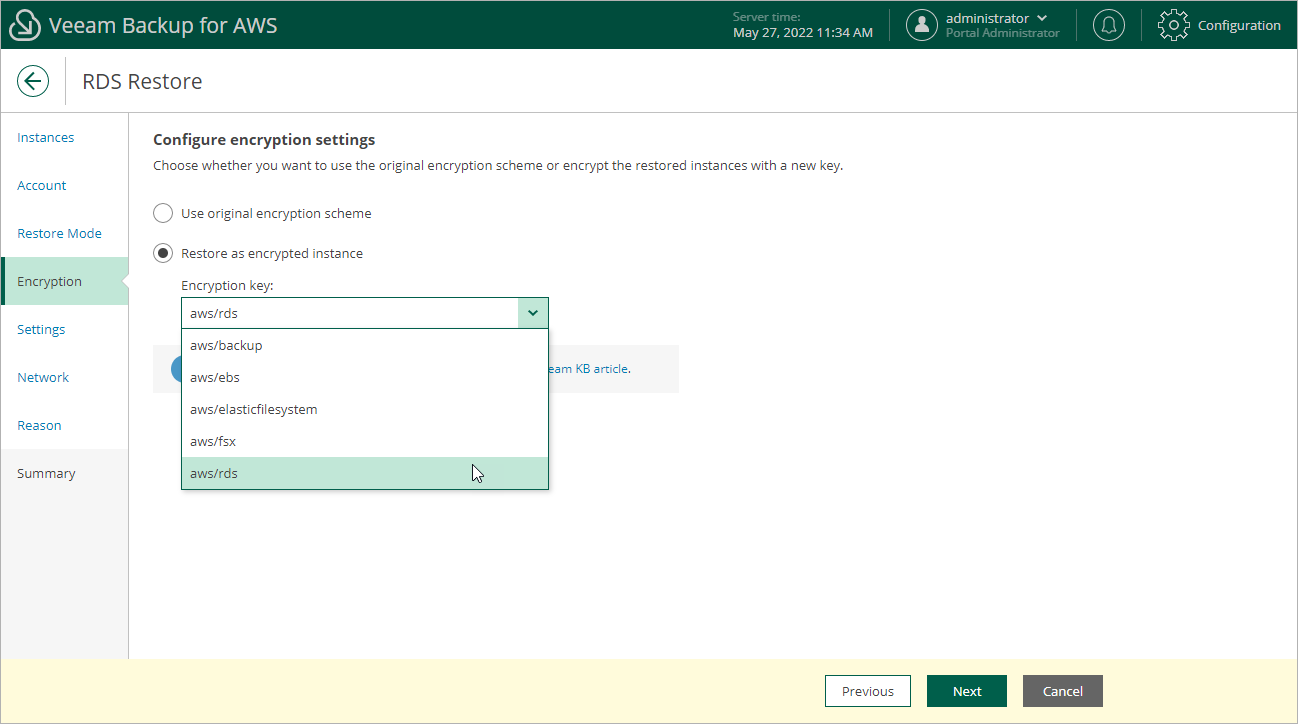The width and height of the screenshot is (1298, 724).
Task: Select Restore as encrypted instance radio button
Action: [163, 253]
